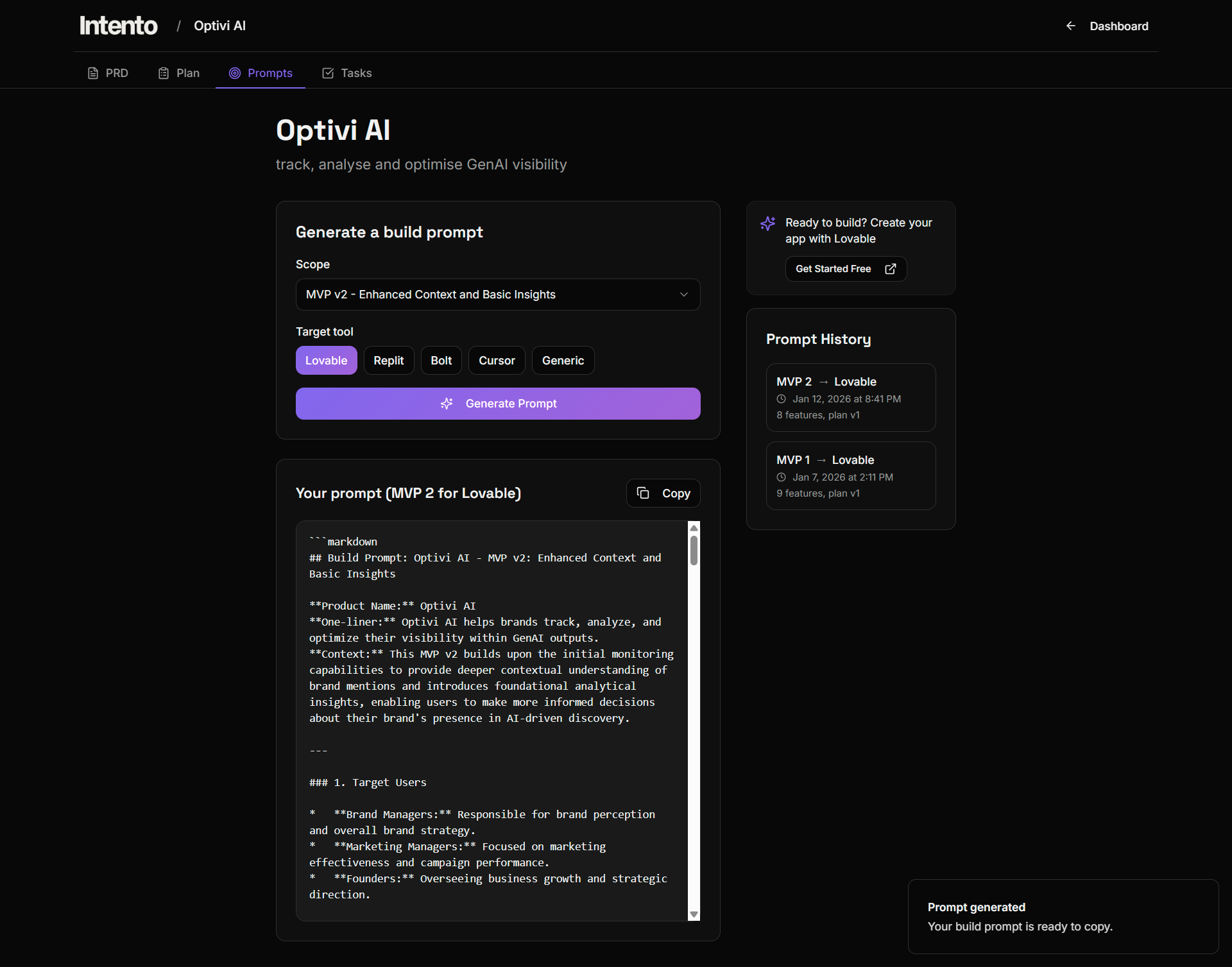The image size is (1232, 967).
Task: Select Replit as the target tool
Action: [x=388, y=361]
